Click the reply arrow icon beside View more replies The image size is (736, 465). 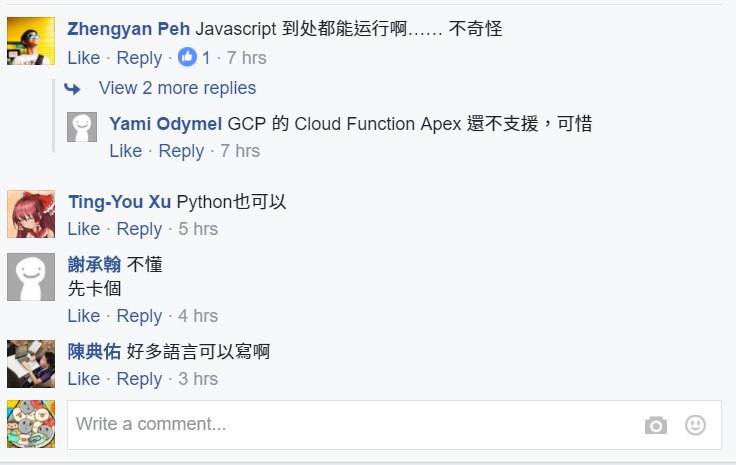[x=72, y=88]
